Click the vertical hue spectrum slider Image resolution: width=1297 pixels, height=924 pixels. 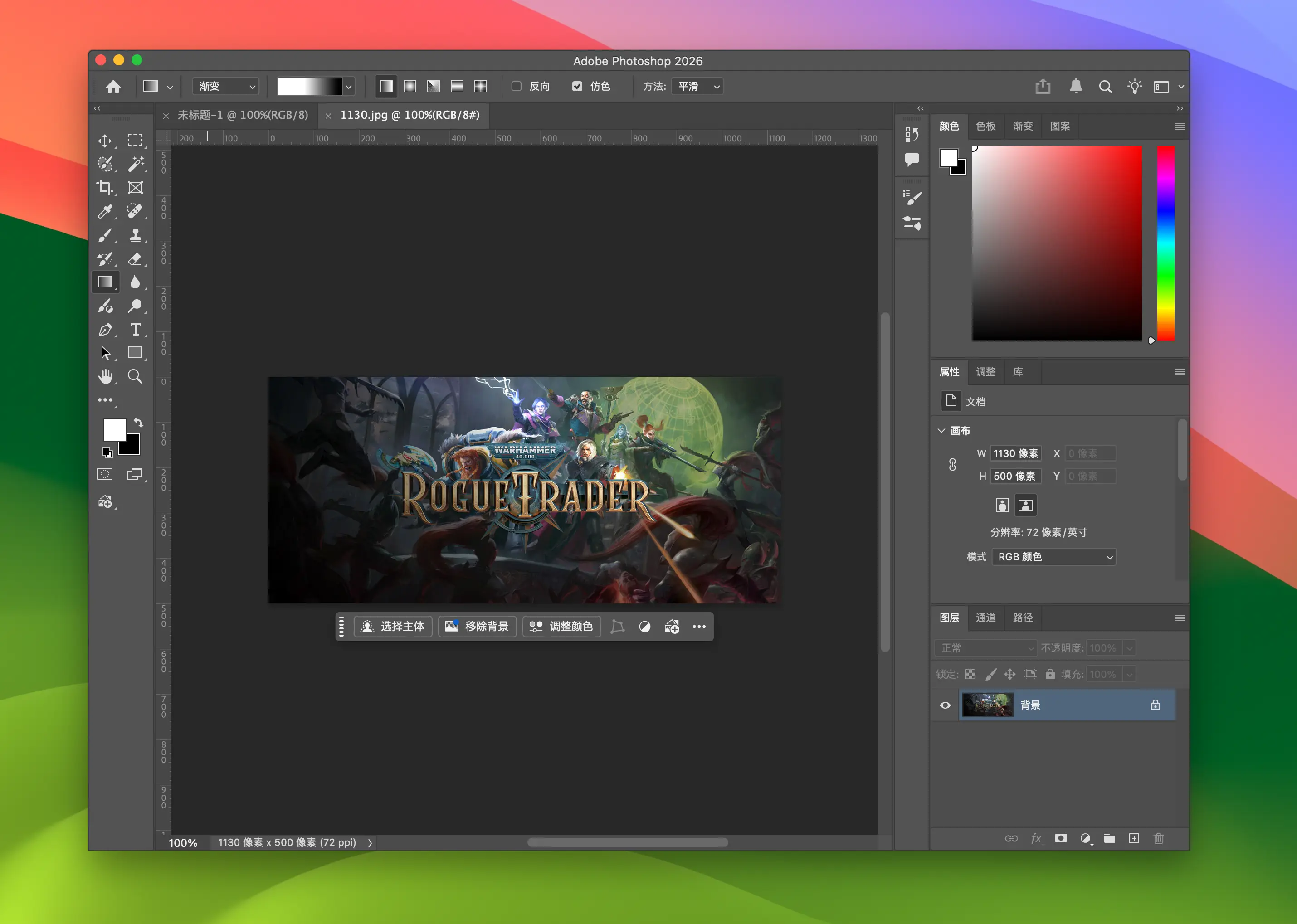[x=1165, y=243]
